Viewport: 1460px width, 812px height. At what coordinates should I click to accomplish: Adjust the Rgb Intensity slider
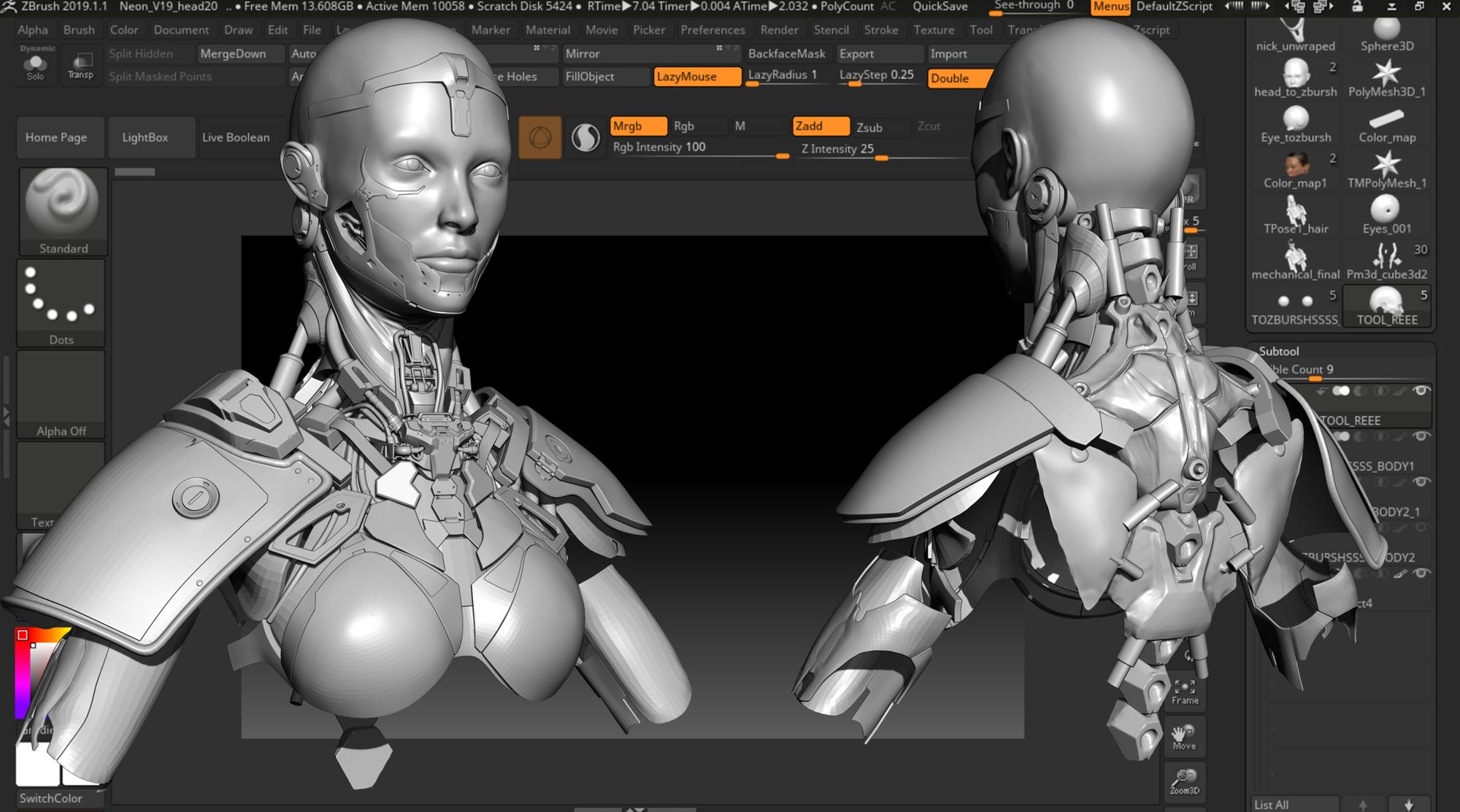701,149
